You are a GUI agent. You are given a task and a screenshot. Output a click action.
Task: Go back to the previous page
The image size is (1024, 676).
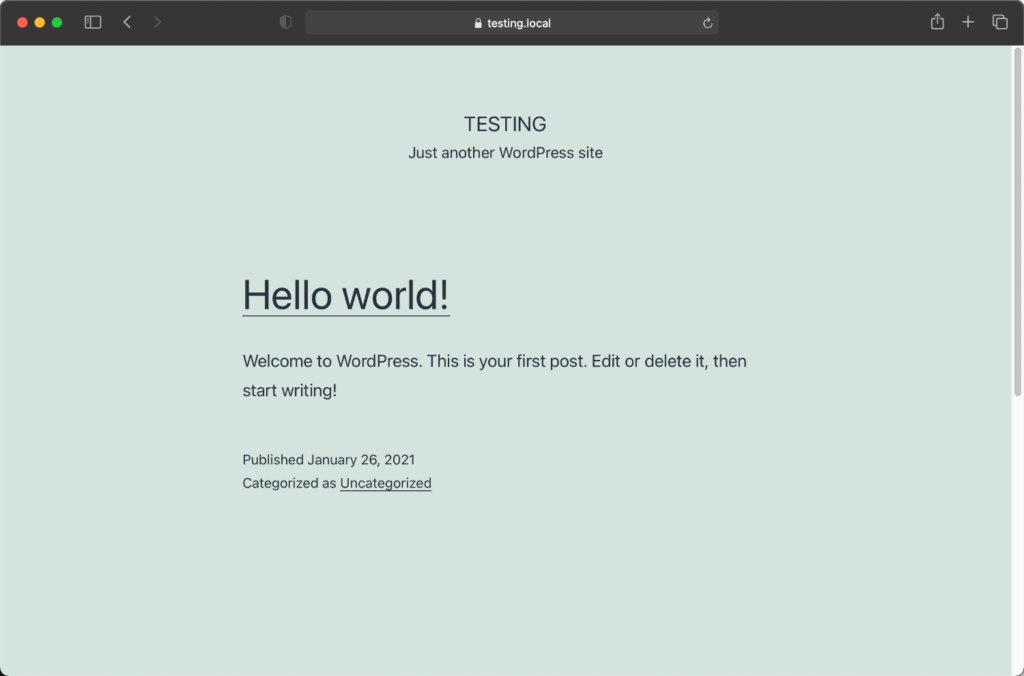(127, 22)
